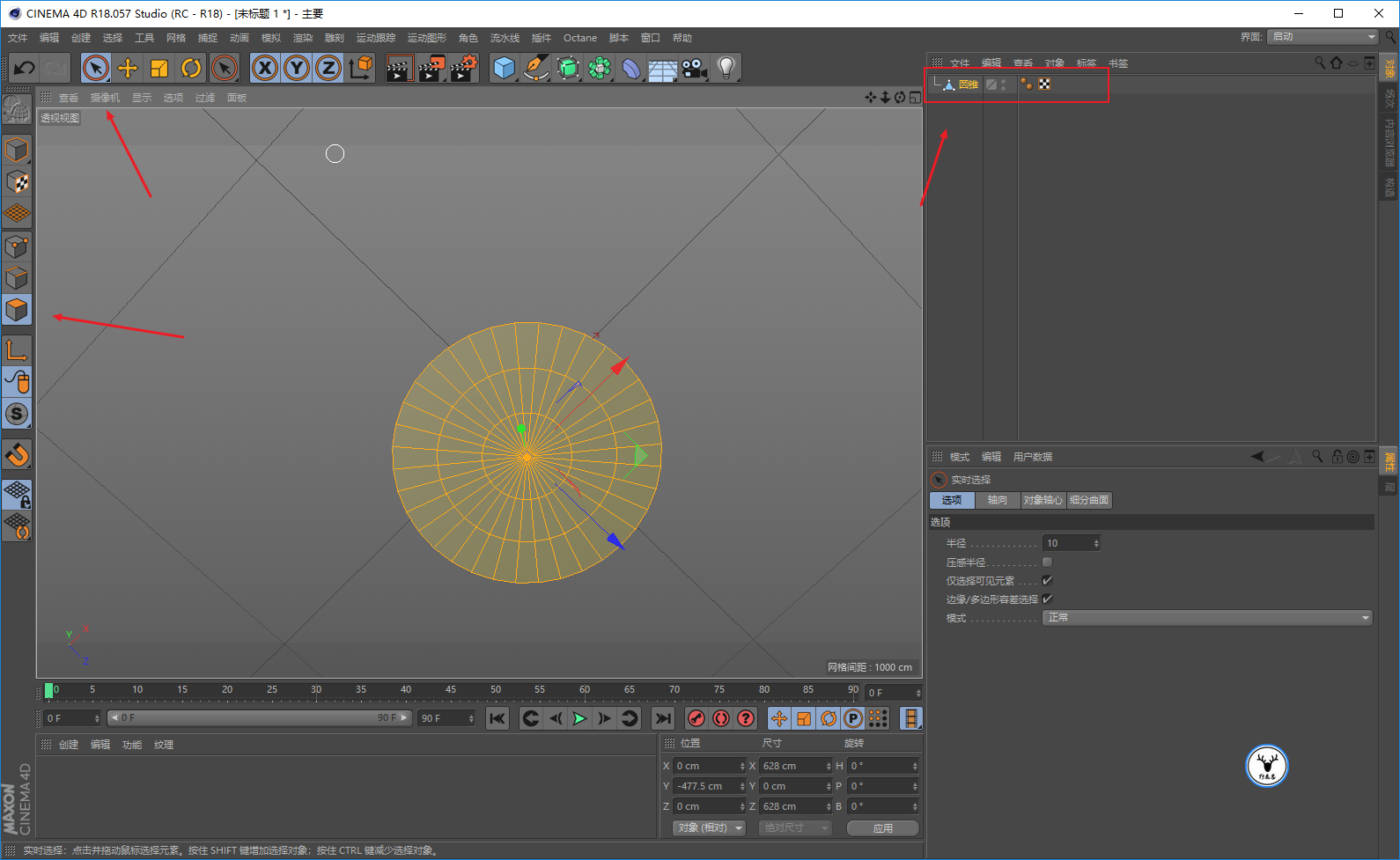Switch to the 对象轴心 tab
Screen dimensions: 1400x860
coord(1043,500)
